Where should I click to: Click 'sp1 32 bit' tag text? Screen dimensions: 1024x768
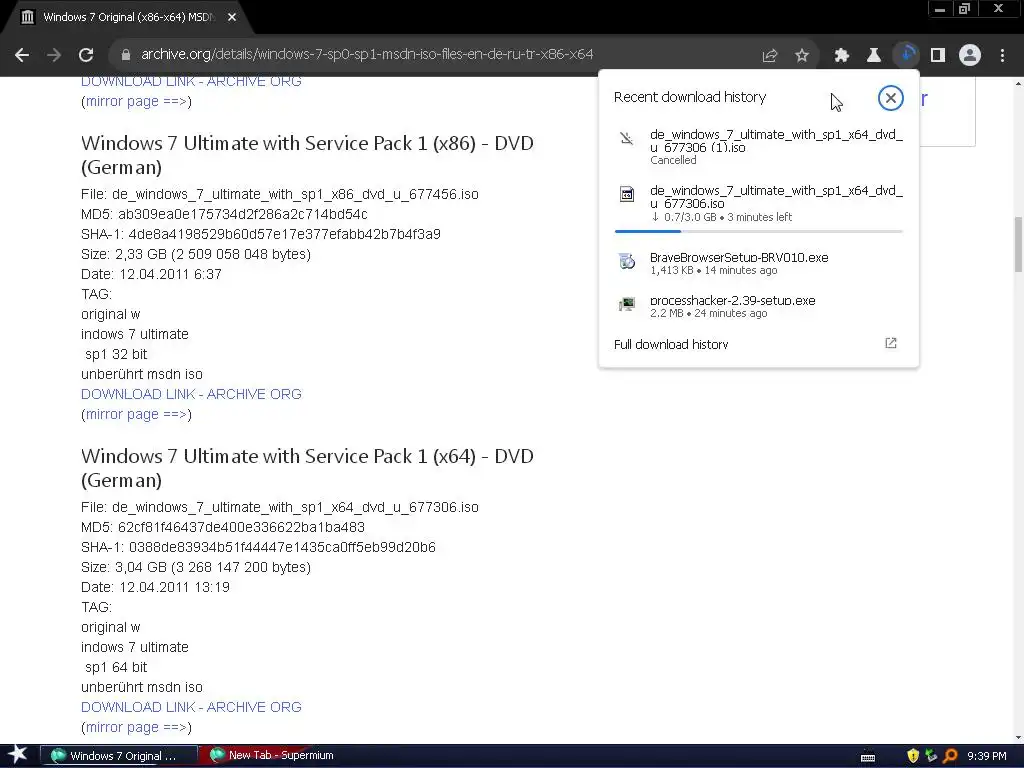[116, 354]
